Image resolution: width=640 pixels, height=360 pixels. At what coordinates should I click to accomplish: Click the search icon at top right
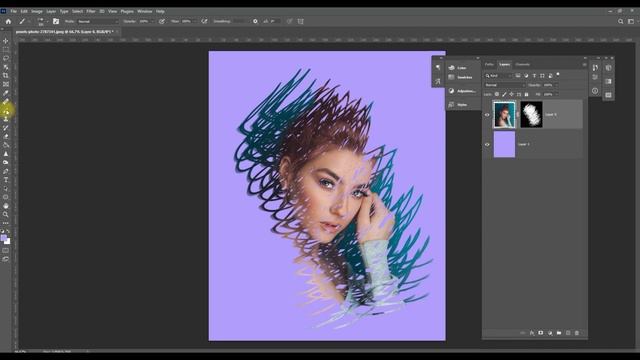coord(620,21)
